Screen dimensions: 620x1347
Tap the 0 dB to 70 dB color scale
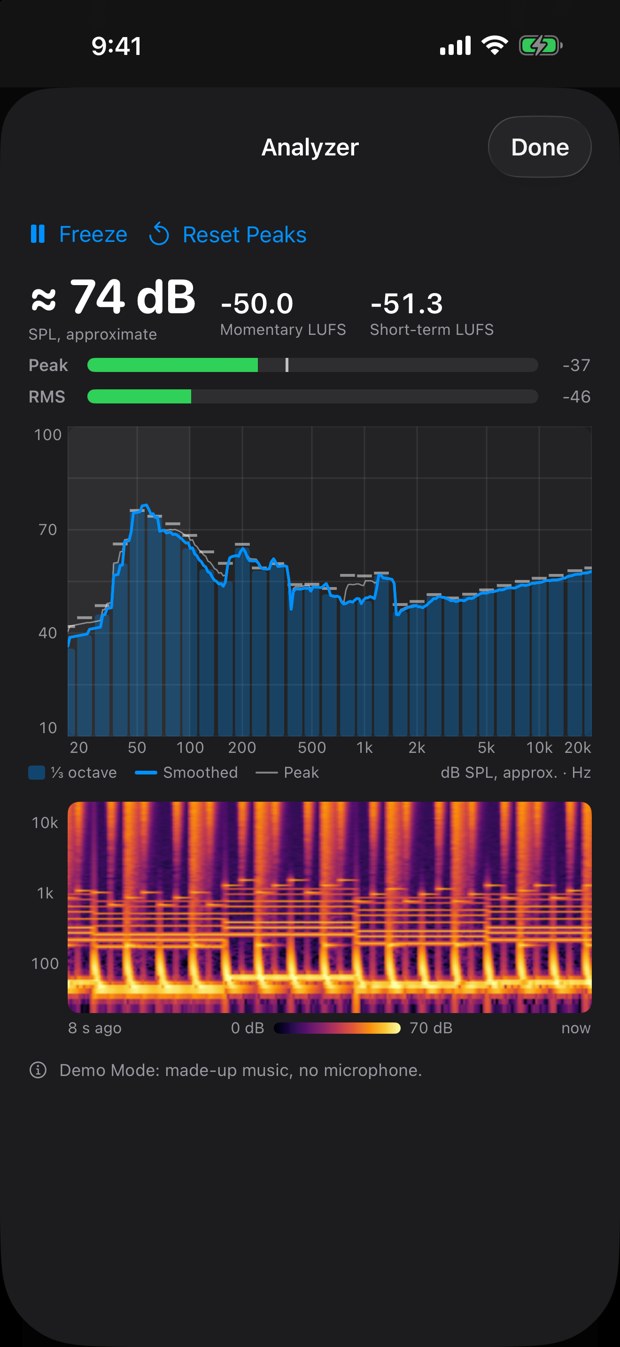point(337,1028)
